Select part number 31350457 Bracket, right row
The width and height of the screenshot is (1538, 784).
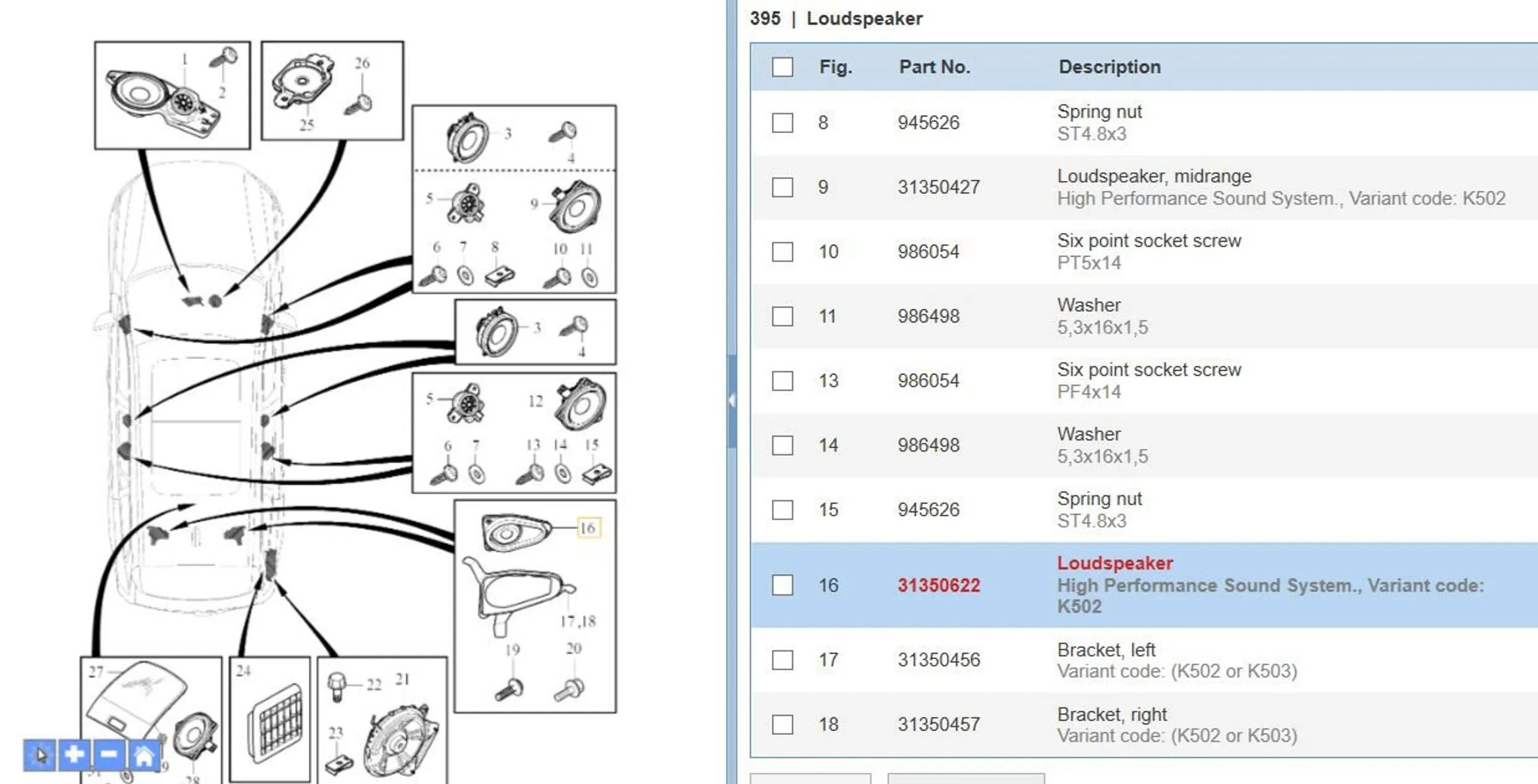[x=1144, y=724]
